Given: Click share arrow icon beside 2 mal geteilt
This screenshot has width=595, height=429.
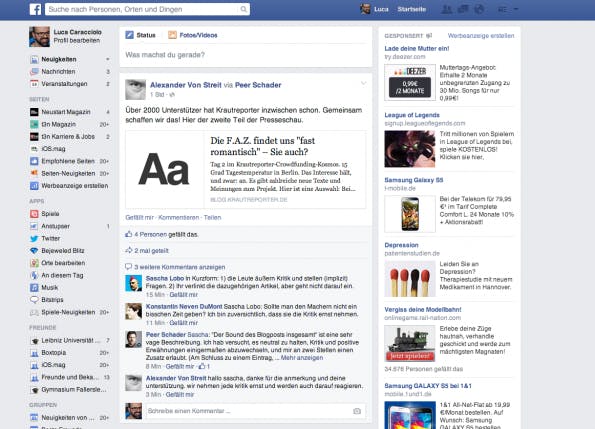Looking at the screenshot, I should click(x=129, y=250).
